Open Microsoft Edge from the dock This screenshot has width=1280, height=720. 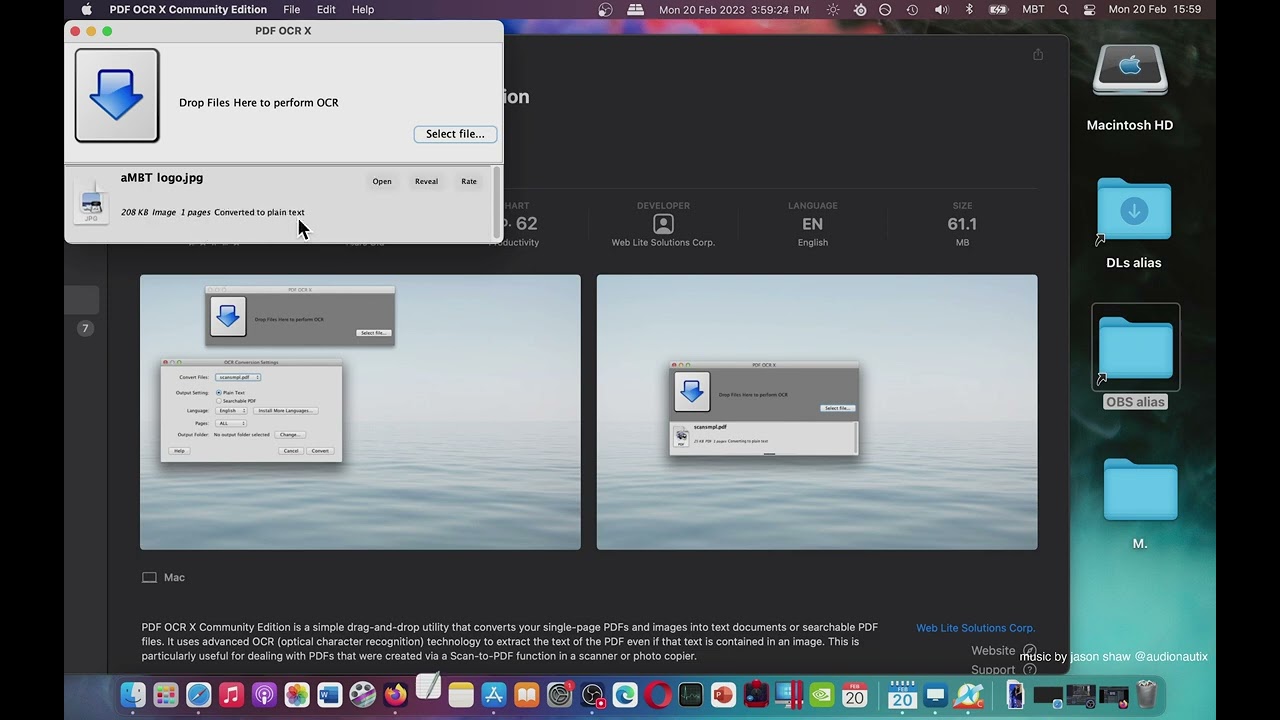[625, 694]
